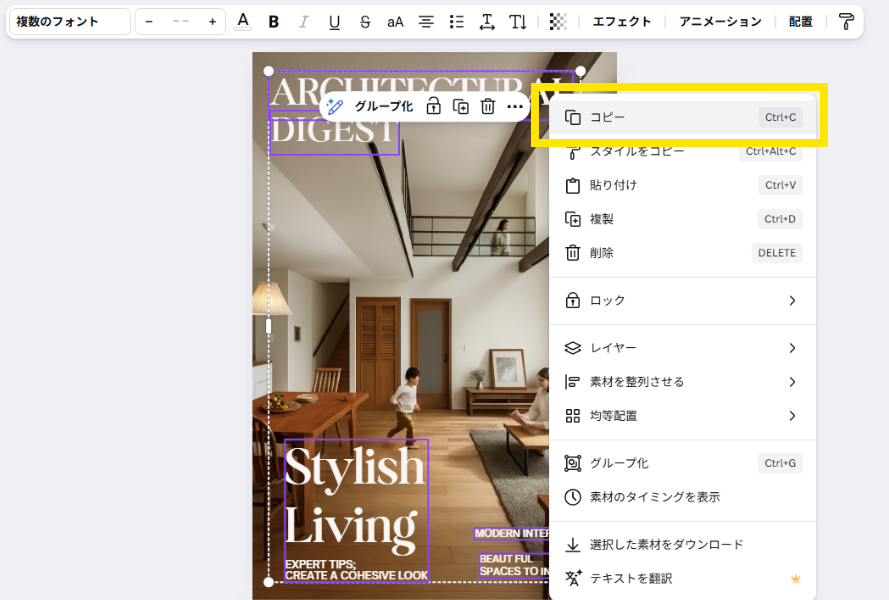Click the lock icon in floating toolbar
Viewport: 889px width, 600px height.
pos(434,106)
